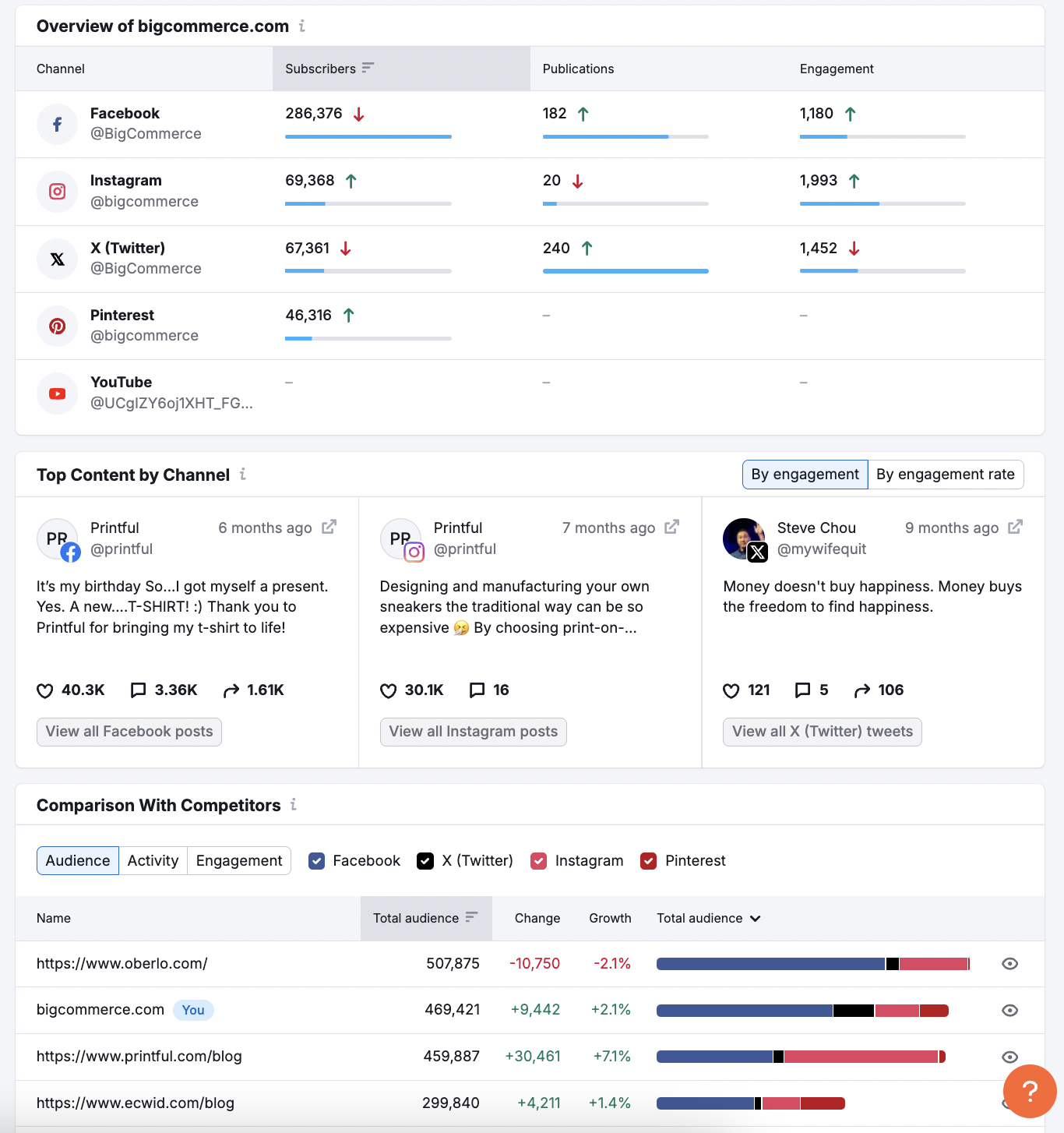1064x1133 pixels.
Task: Click info icon beside Top Content by Channel
Action: [x=243, y=474]
